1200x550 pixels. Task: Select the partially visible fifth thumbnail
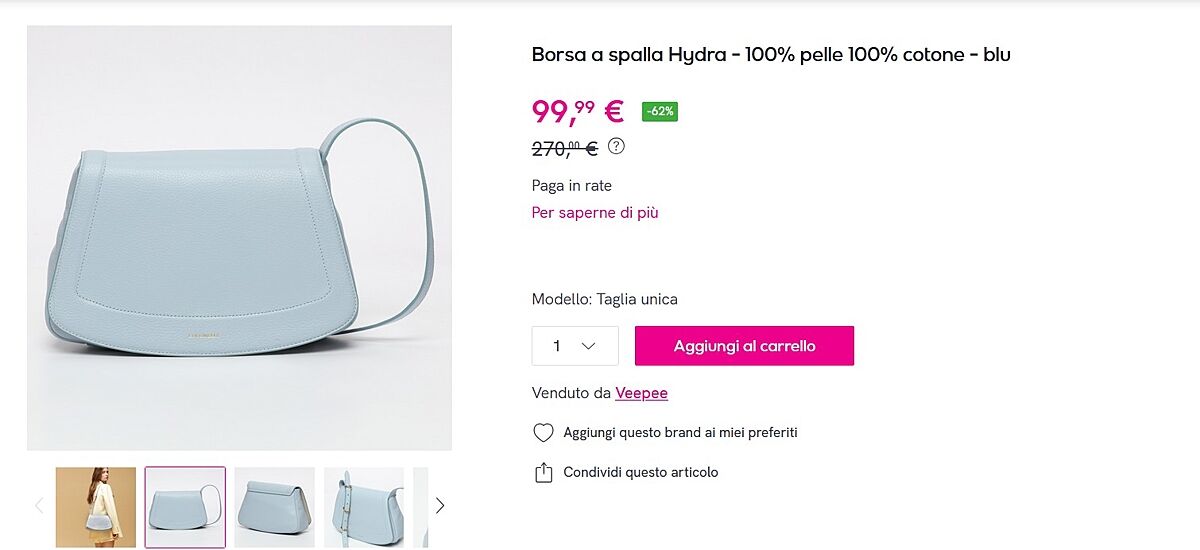421,507
